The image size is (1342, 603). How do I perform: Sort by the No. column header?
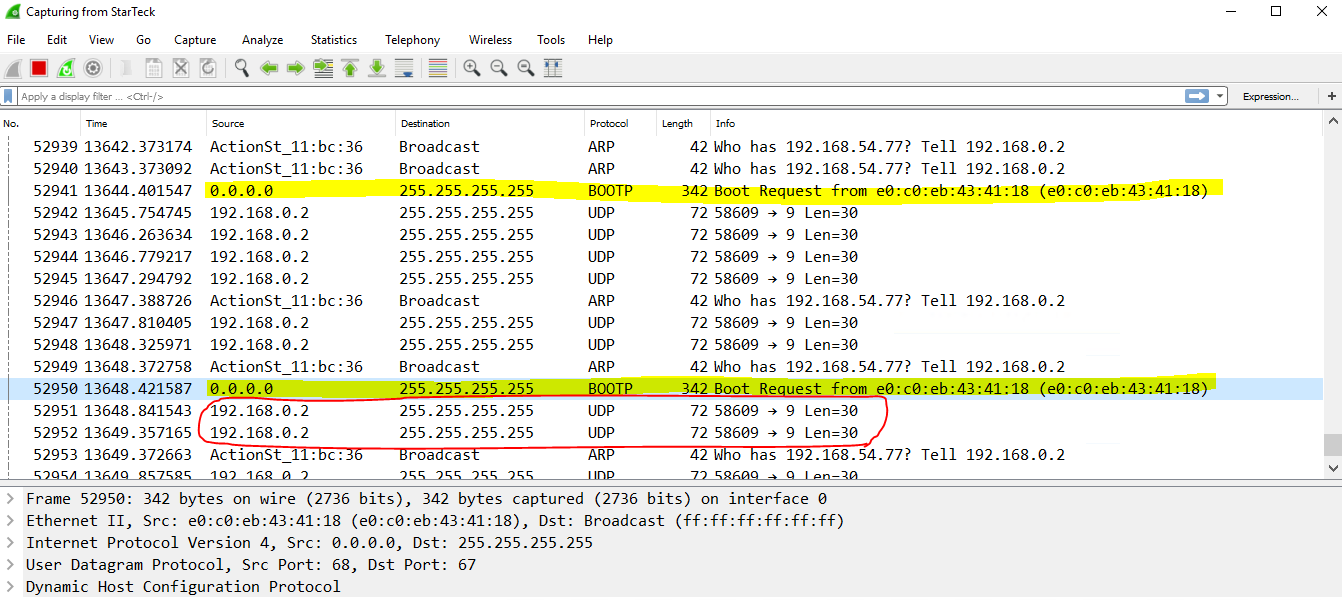point(40,124)
